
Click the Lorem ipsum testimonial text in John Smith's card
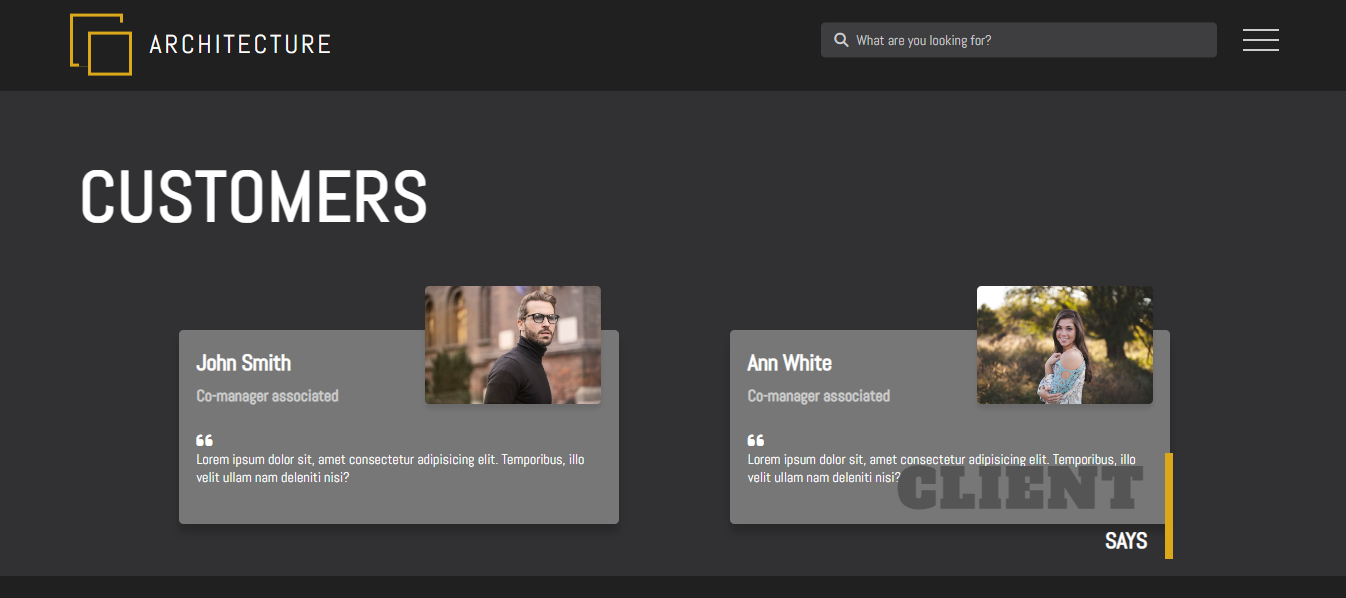tap(390, 469)
